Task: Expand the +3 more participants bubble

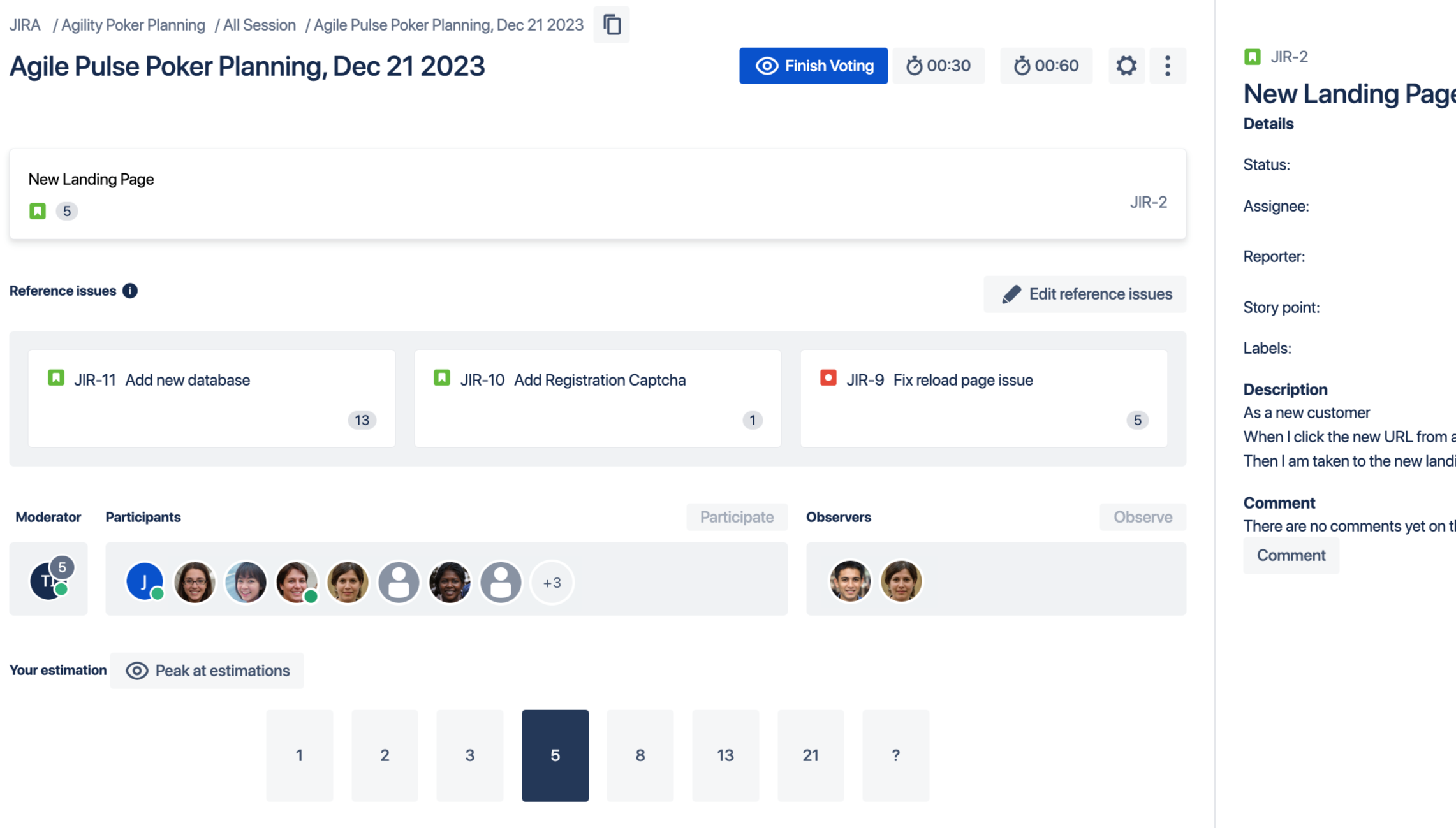Action: [552, 582]
